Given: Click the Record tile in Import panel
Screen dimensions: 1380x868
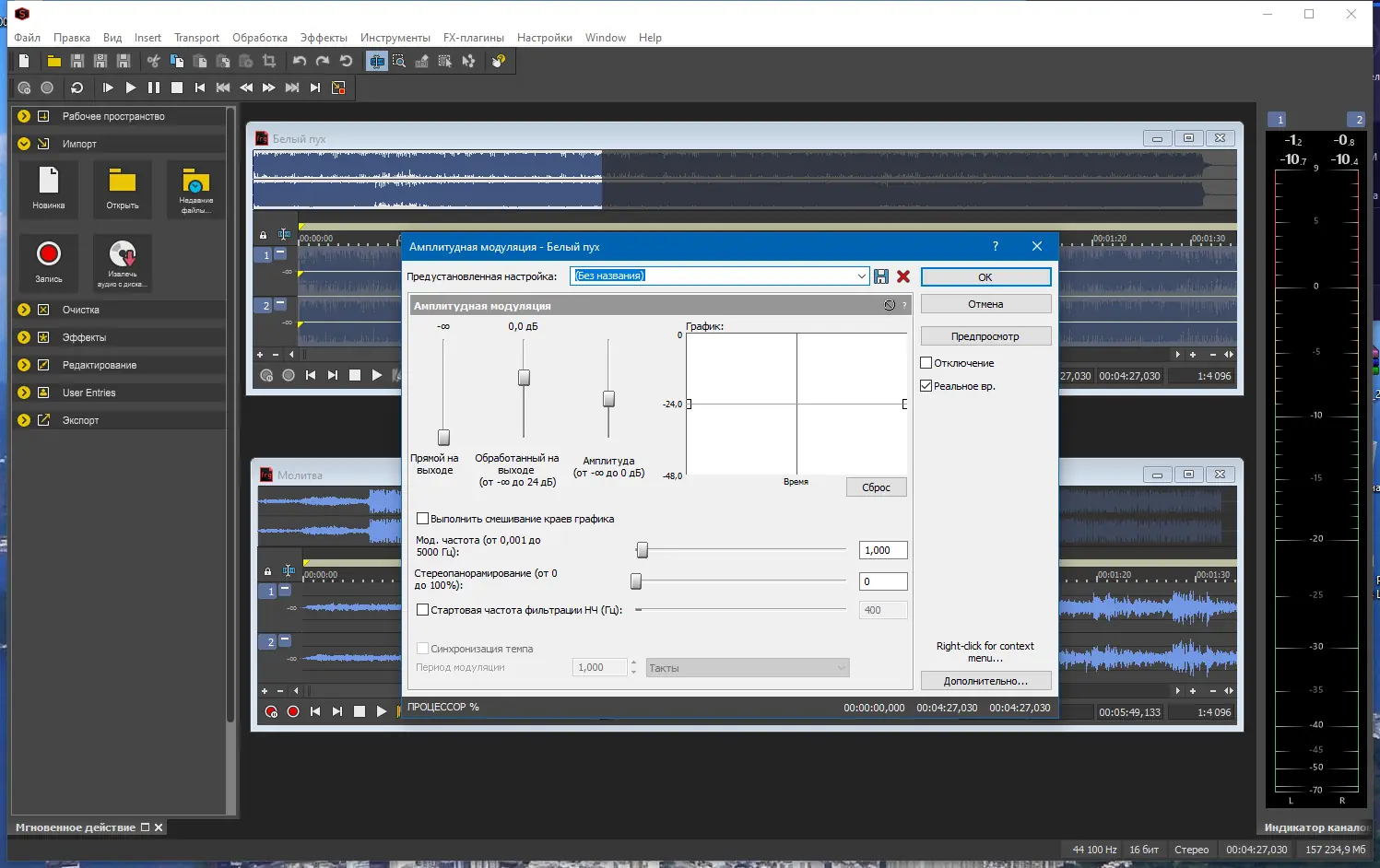Looking at the screenshot, I should 49,263.
